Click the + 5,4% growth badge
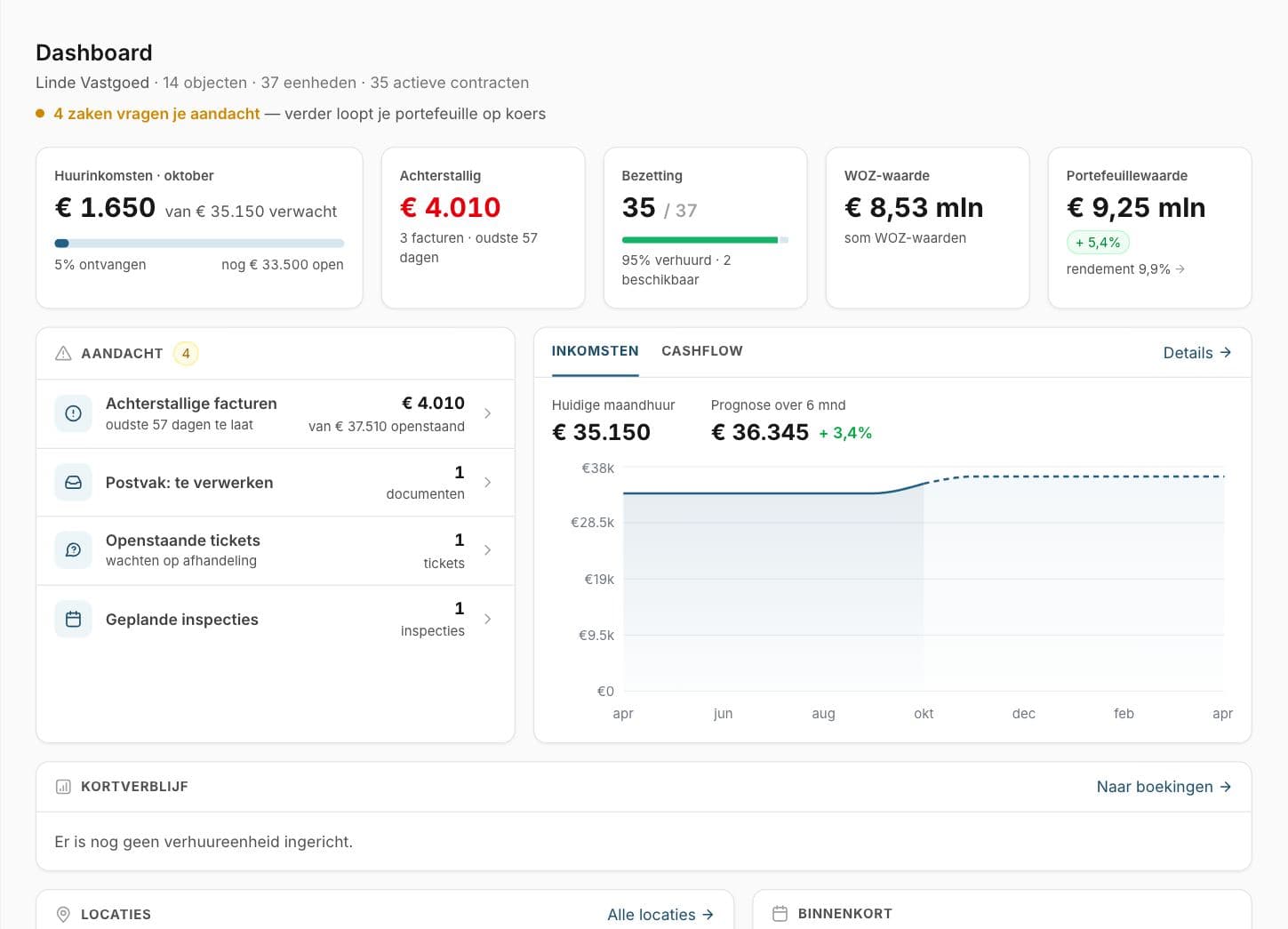 1098,242
